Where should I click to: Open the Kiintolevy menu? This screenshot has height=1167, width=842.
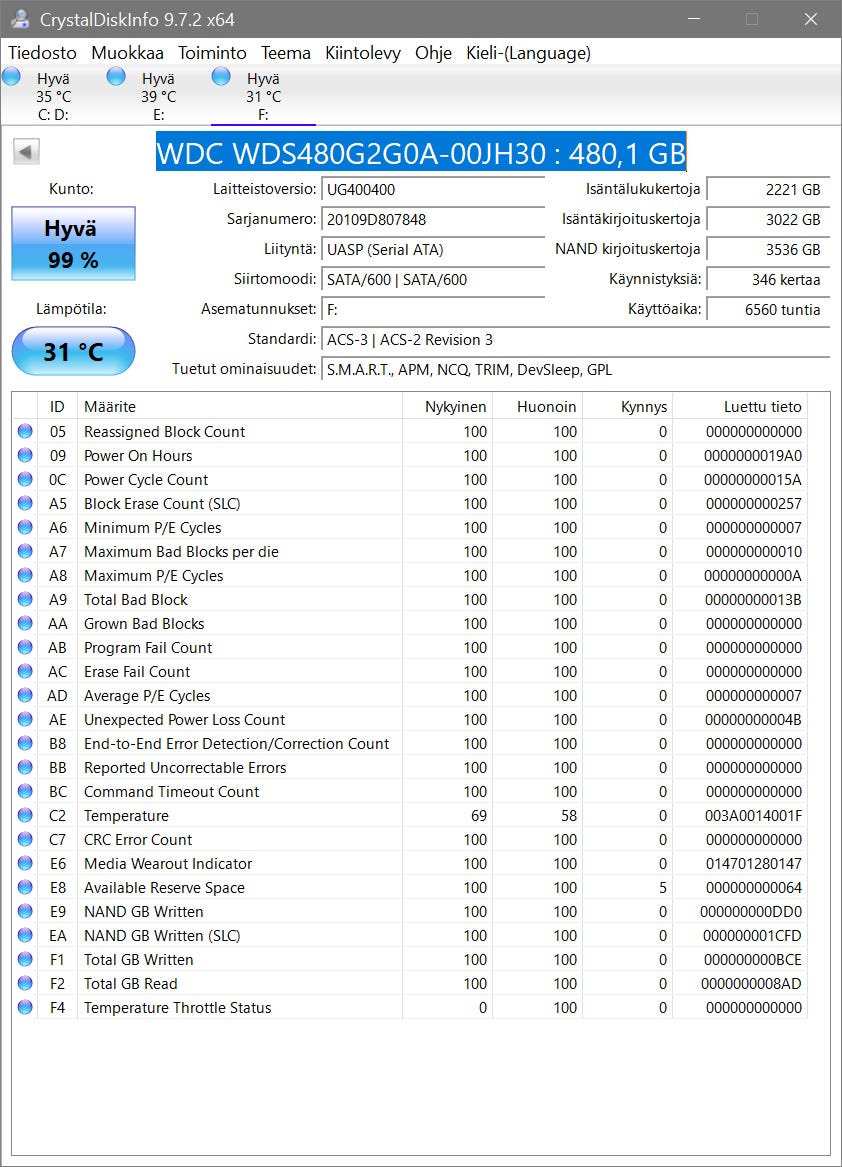363,53
